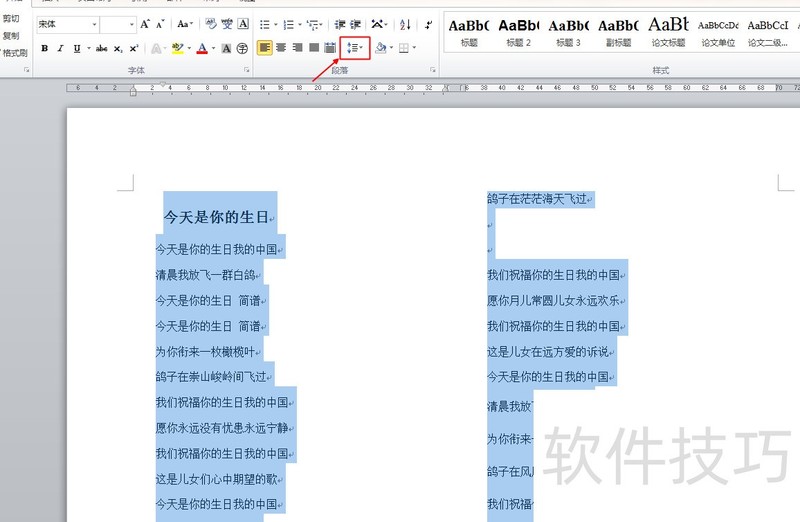
Task: Sort the selected paragraphs
Action: [x=405, y=24]
